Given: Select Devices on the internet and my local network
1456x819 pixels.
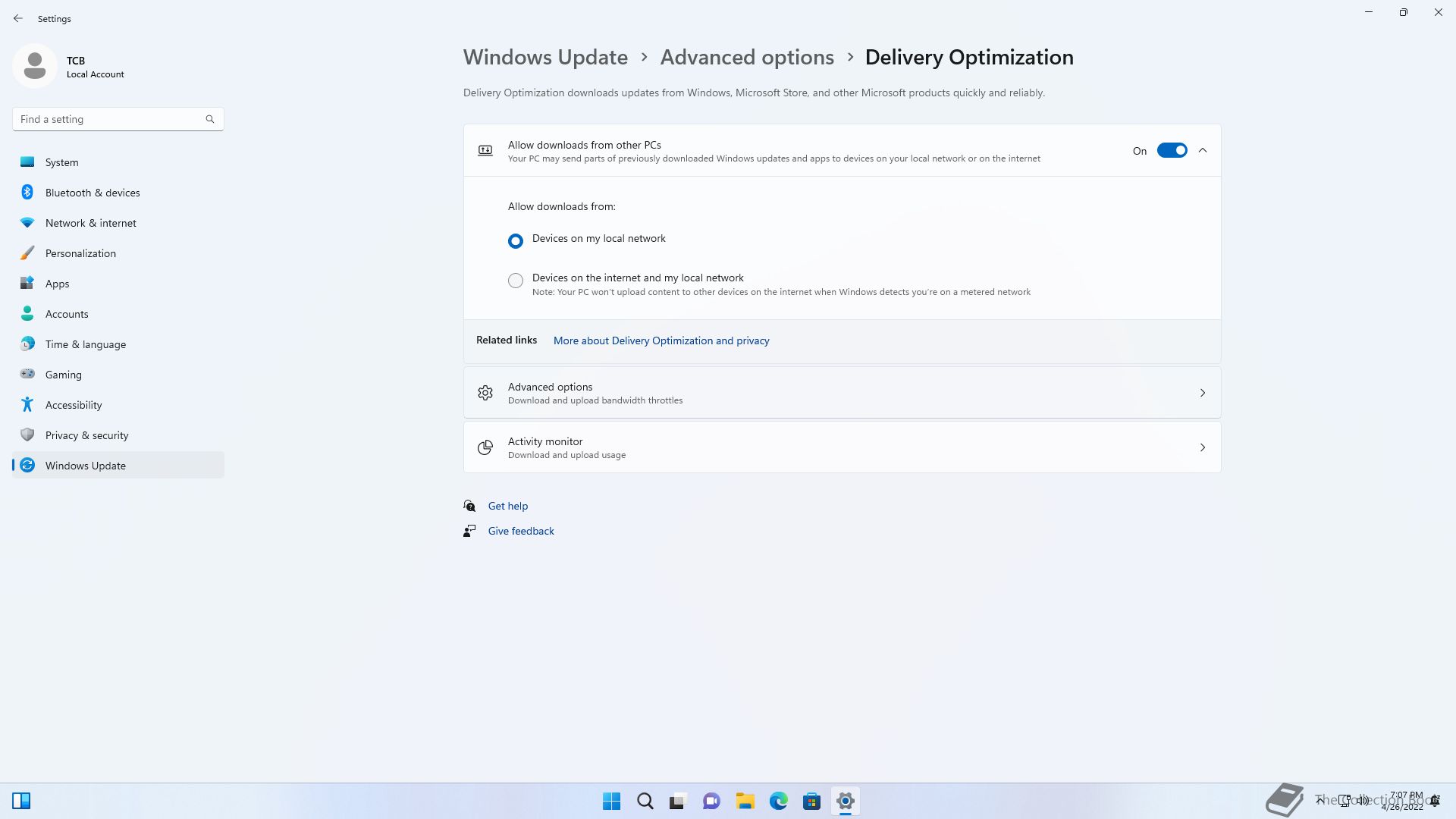Looking at the screenshot, I should tap(516, 281).
